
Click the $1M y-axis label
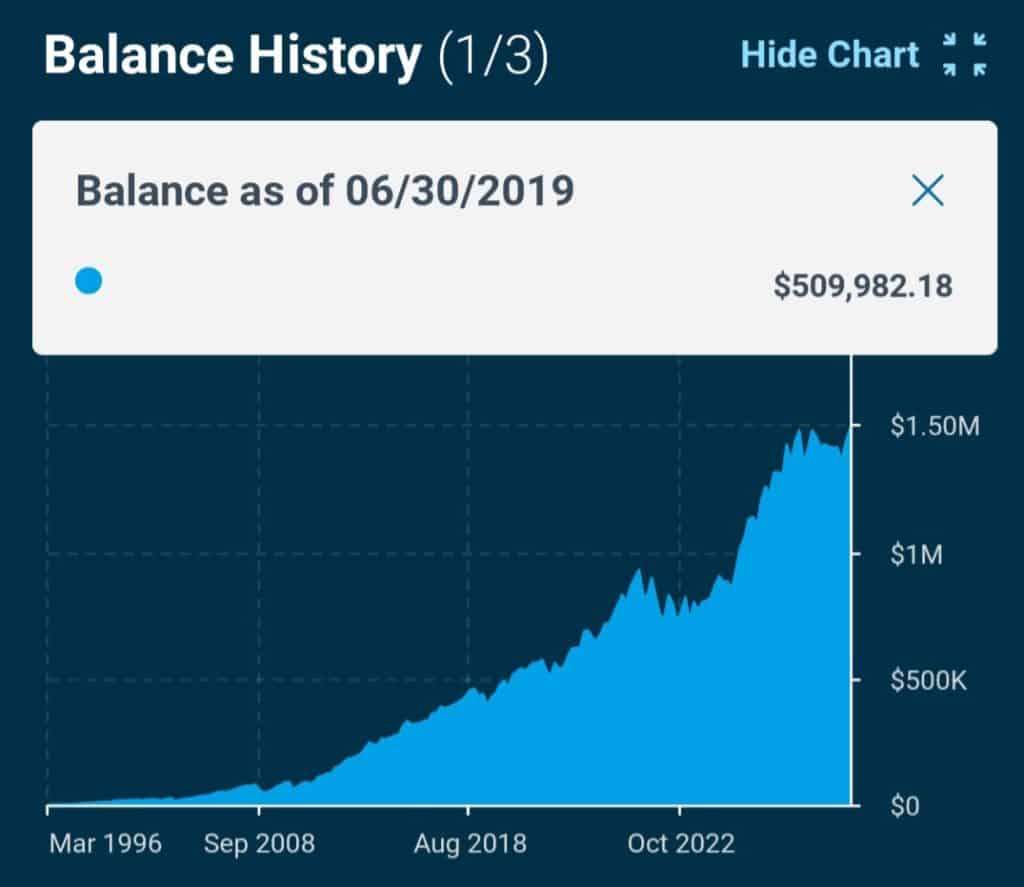[916, 554]
